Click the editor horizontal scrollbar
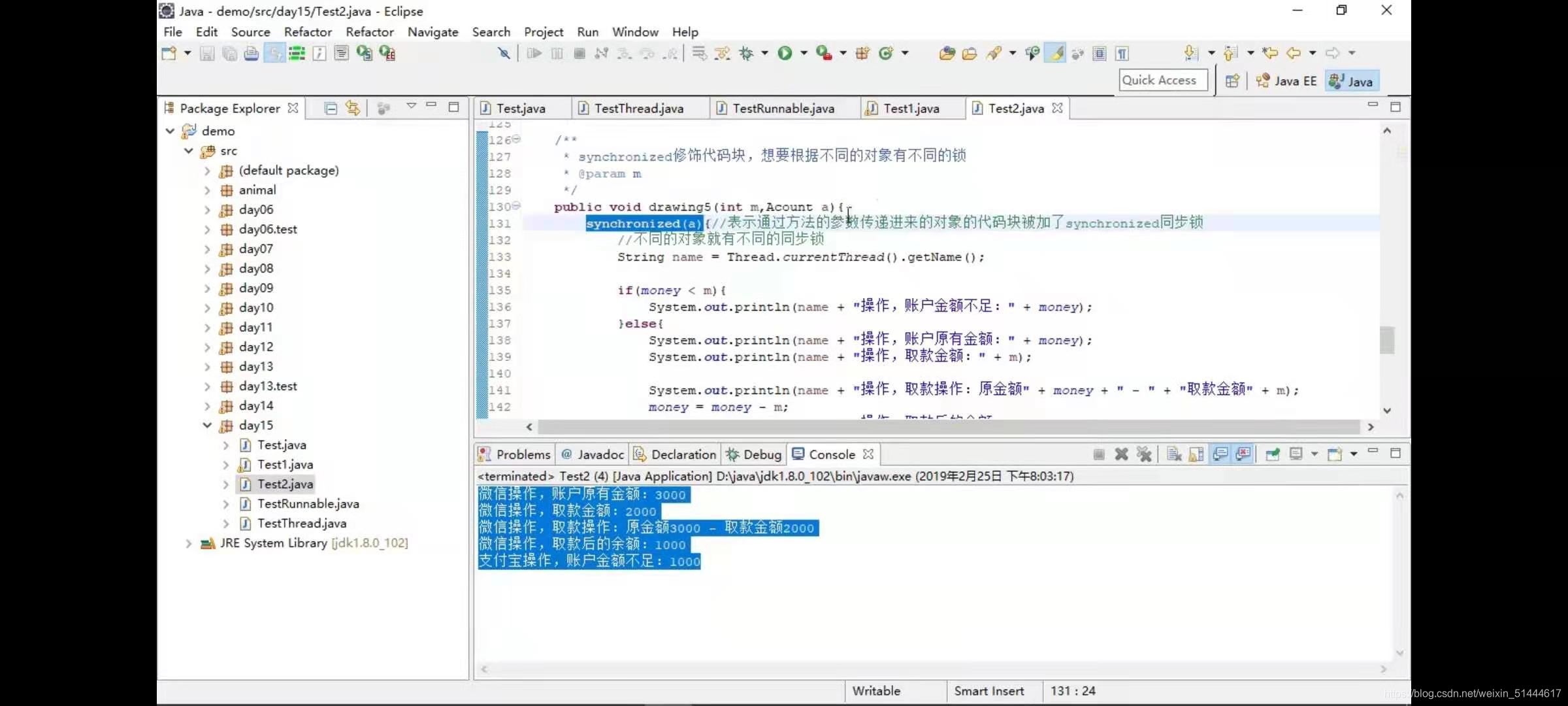Screen dimensions: 1568x706 point(947,427)
